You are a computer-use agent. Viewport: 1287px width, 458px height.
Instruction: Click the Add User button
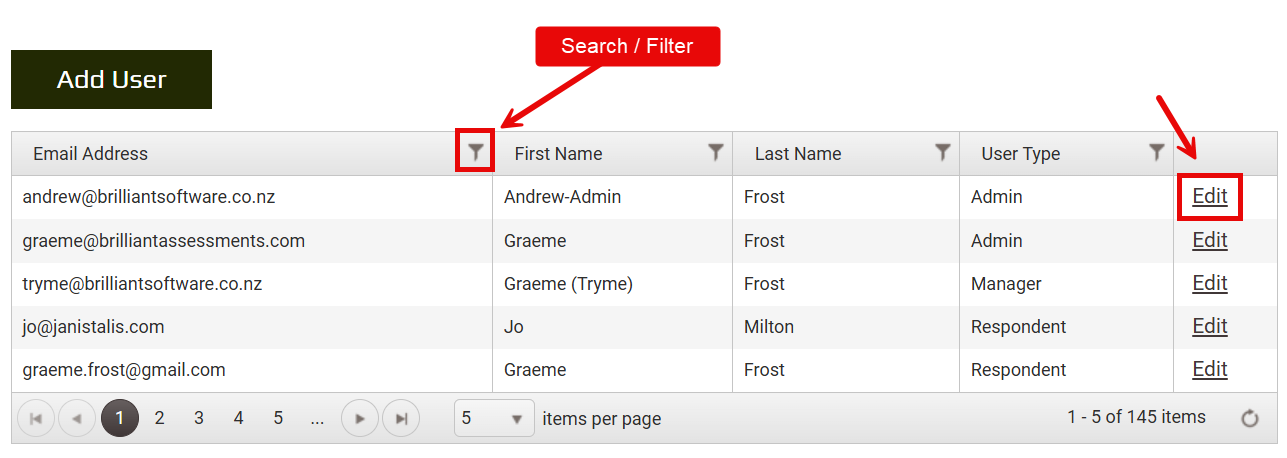point(111,80)
